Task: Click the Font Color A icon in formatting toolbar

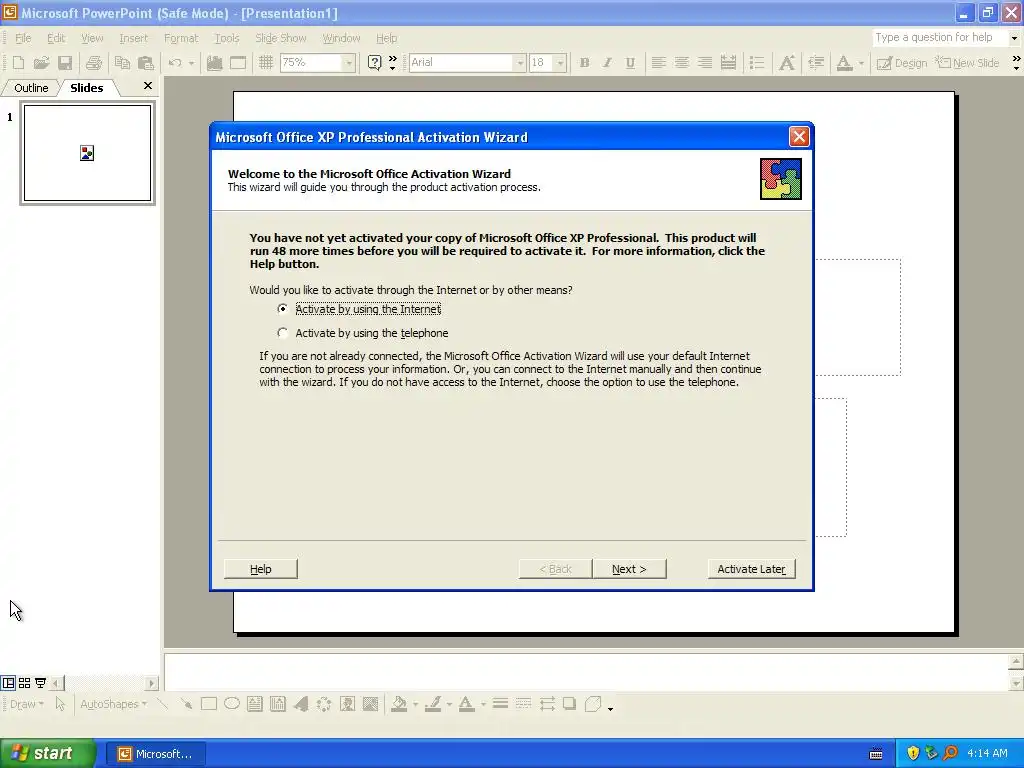Action: [844, 63]
